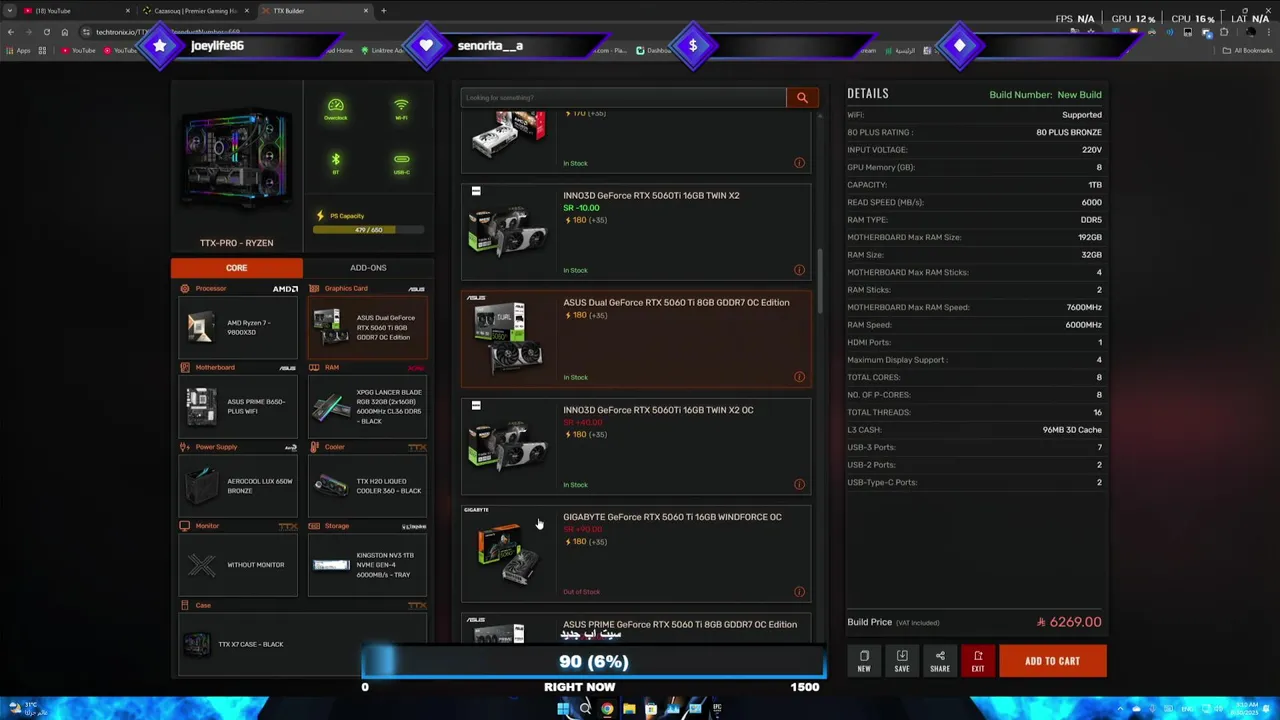This screenshot has height=720, width=1280.
Task: Open a new browser tab
Action: tap(383, 11)
